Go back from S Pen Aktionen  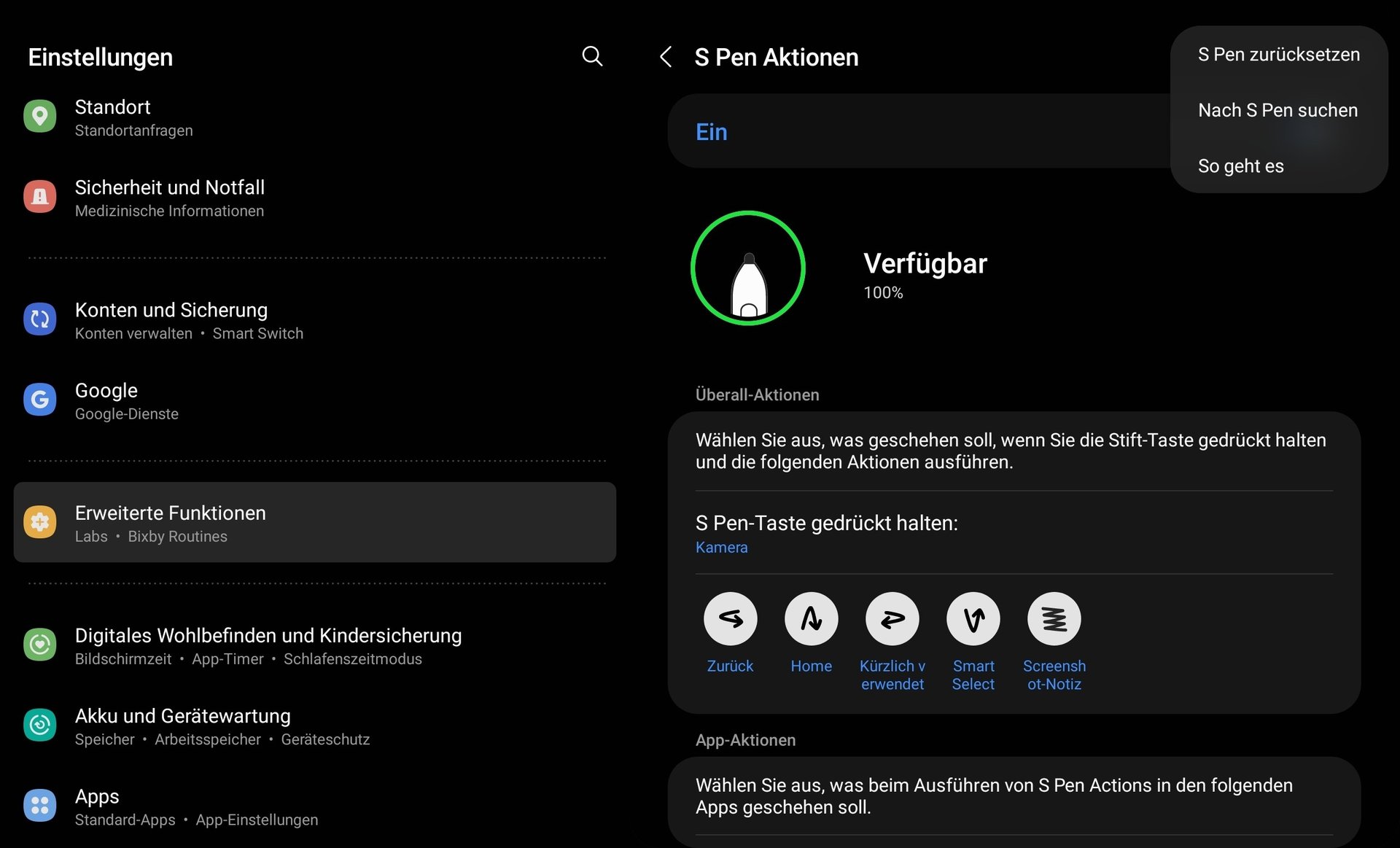[665, 57]
